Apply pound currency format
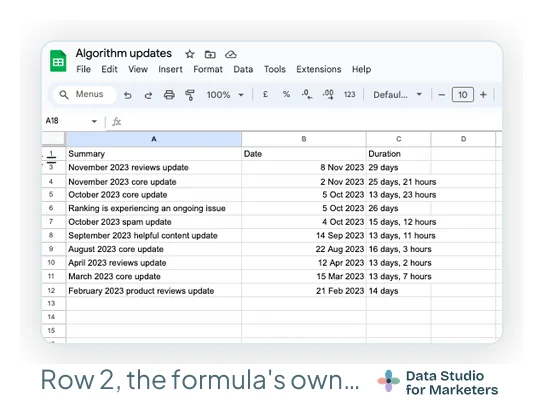 coord(265,94)
